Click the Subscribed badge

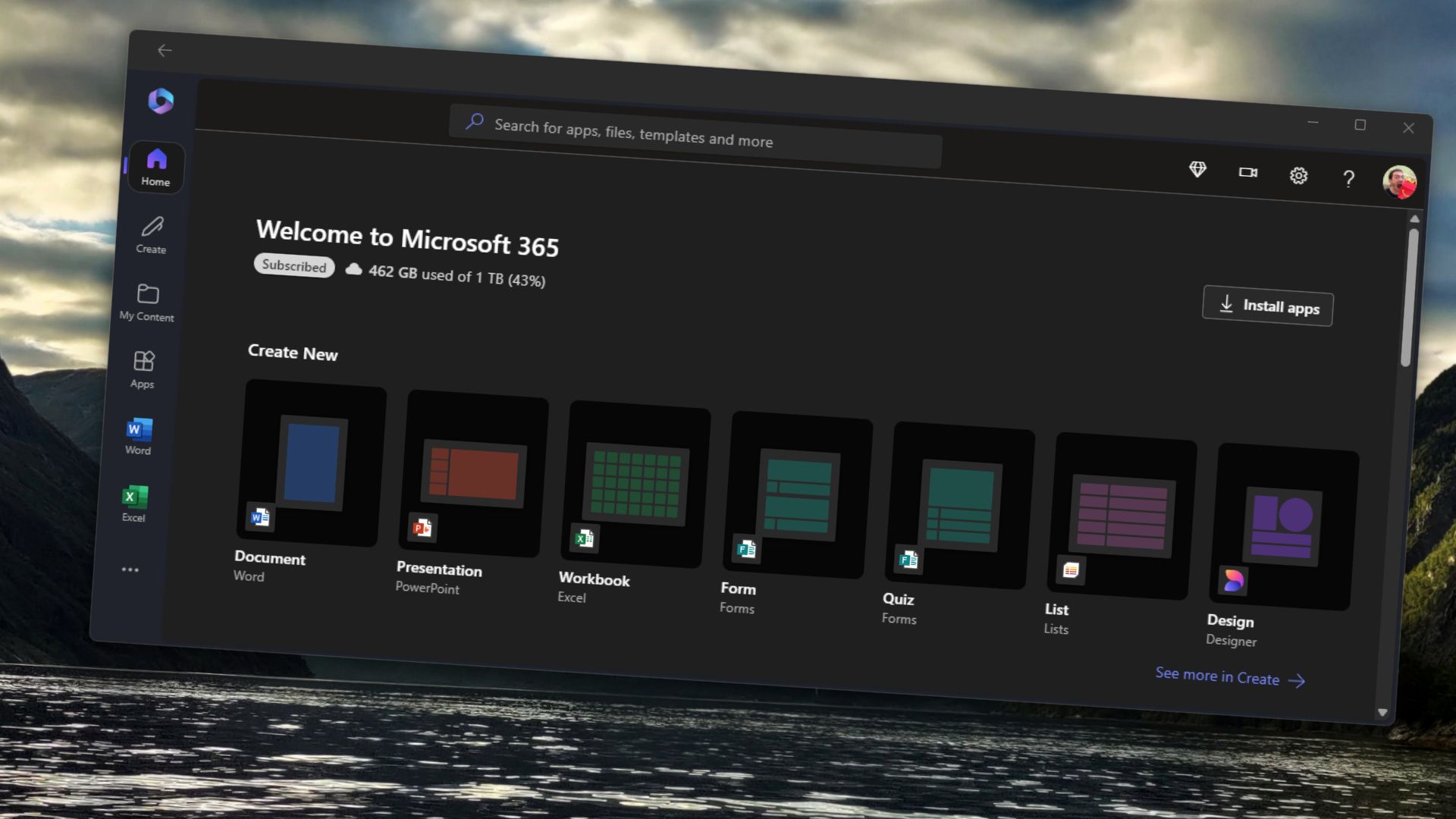(293, 266)
